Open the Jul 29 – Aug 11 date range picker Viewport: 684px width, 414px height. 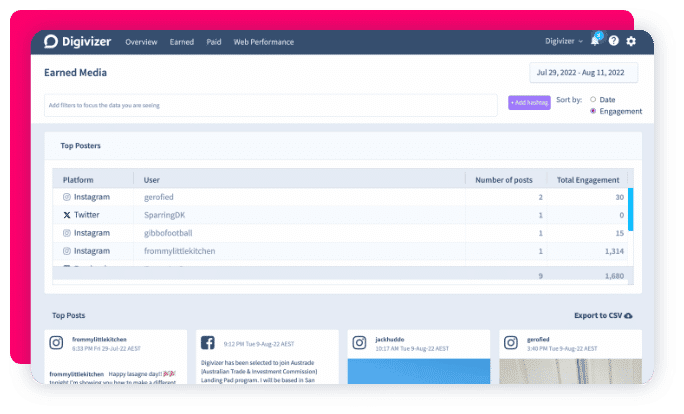point(583,73)
